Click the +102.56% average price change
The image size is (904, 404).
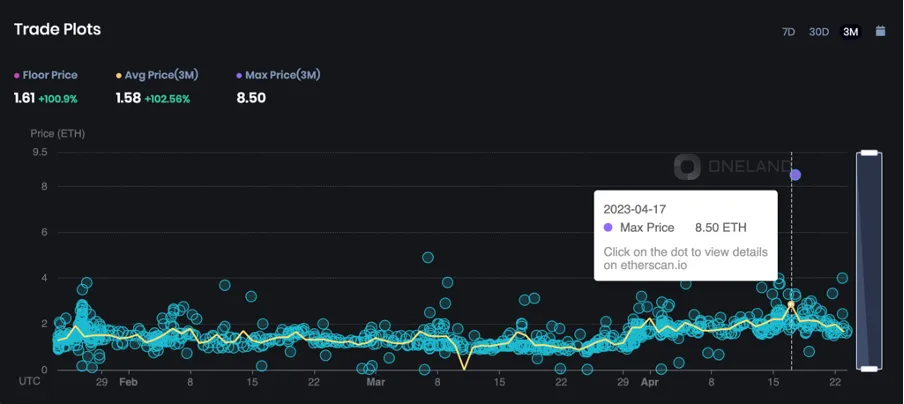pos(167,98)
